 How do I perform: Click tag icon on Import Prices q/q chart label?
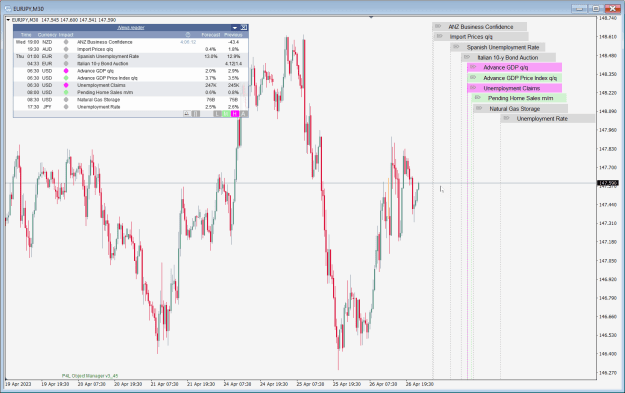pos(439,36)
